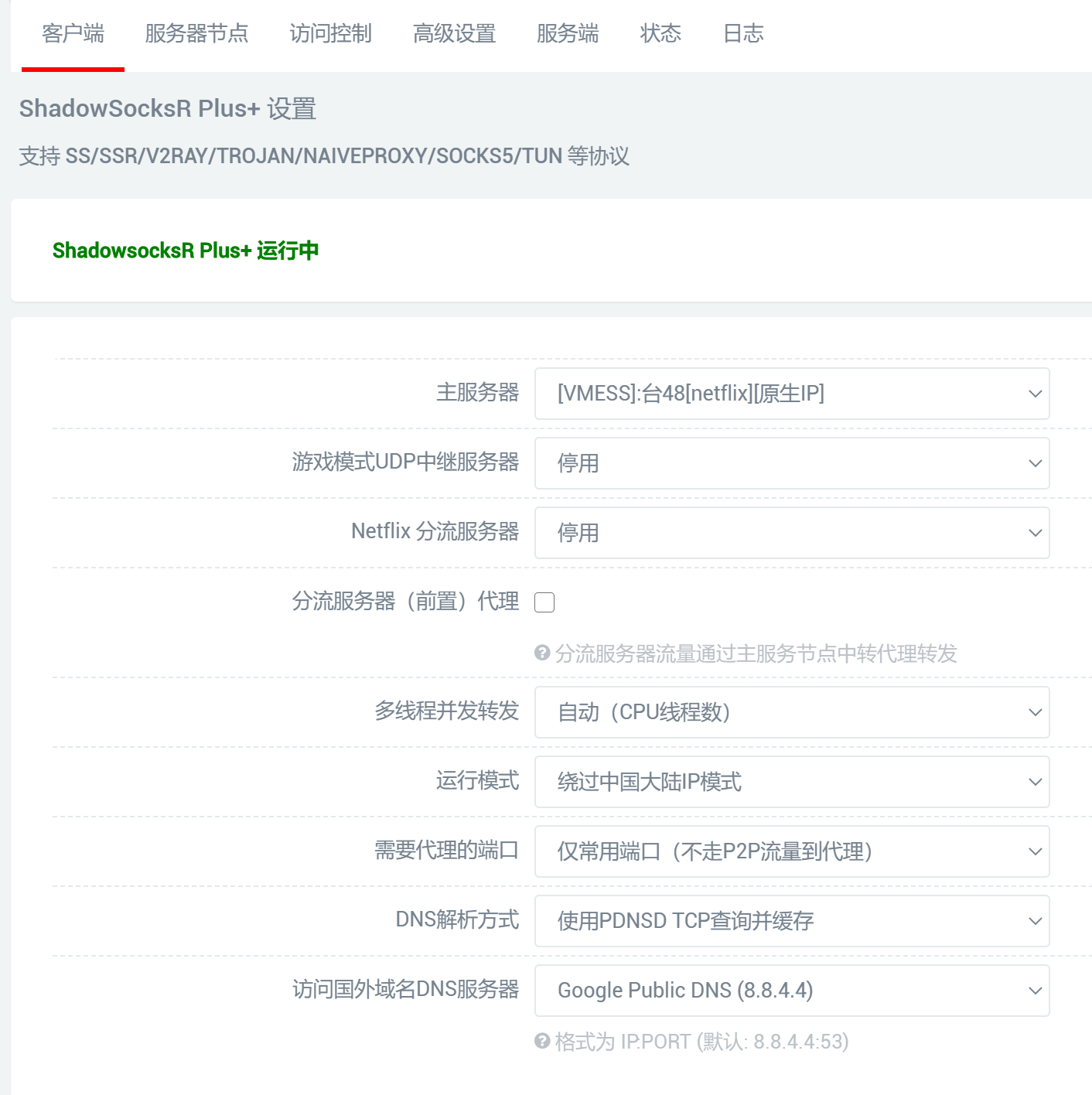Click hint text 分流服务器流量通过主服务节点中转代理转发
The image size is (1092, 1095).
[x=756, y=654]
